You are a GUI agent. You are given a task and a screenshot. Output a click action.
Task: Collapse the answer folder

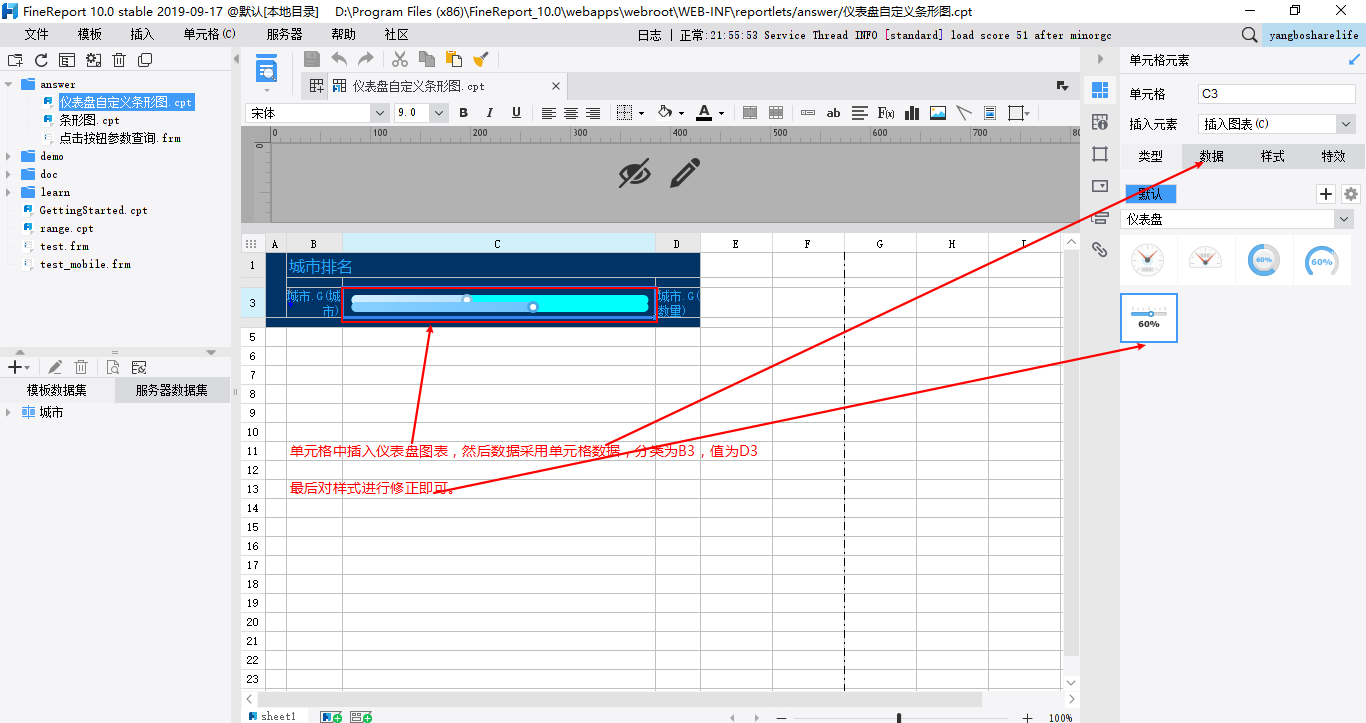tap(10, 84)
